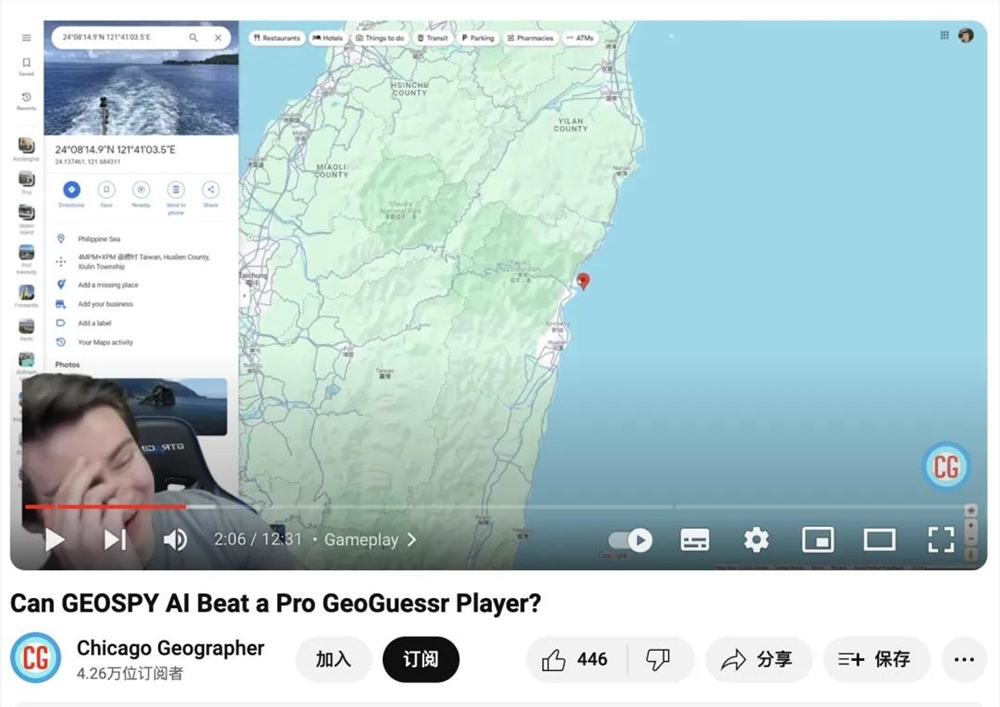Screen dimensions: 1000x707
Task: Open Chicago Geographer channel name link
Action: coord(170,648)
